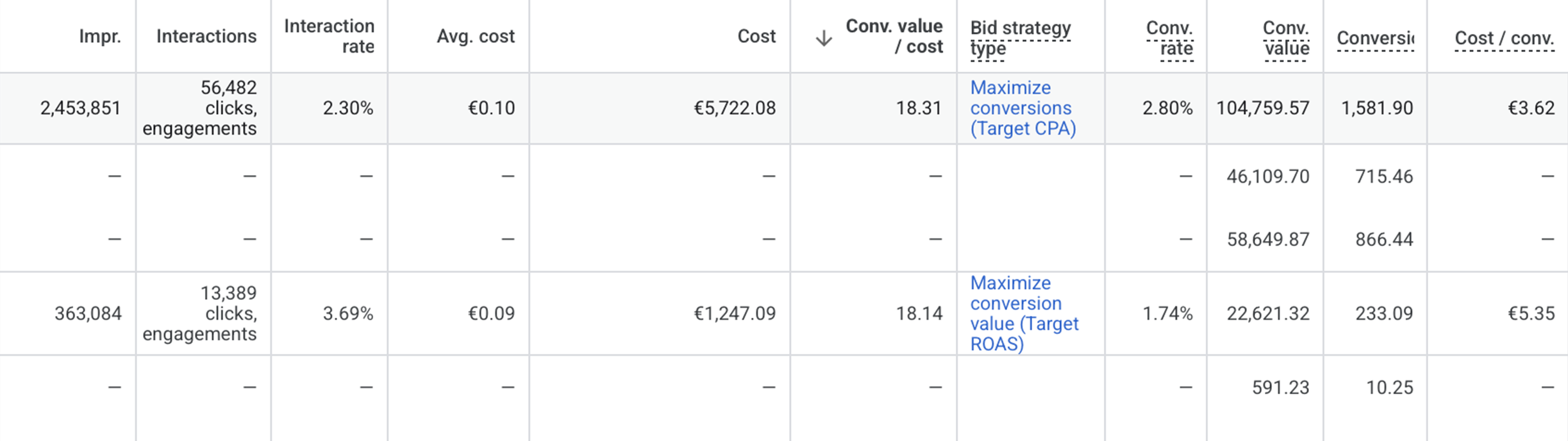Select the 18.14 conv. value/cost cell
Viewport: 1568px width, 441px height.
pyautogui.click(x=919, y=313)
